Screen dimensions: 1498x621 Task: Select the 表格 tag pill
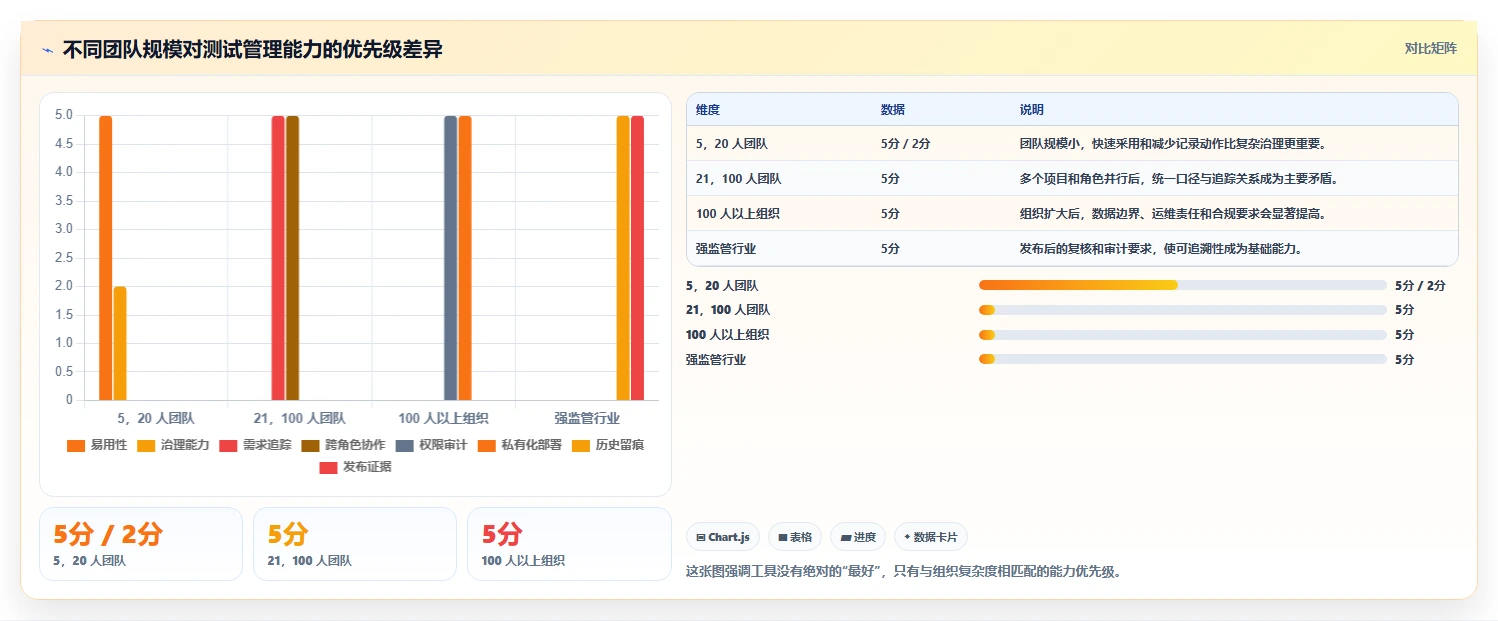(x=795, y=537)
